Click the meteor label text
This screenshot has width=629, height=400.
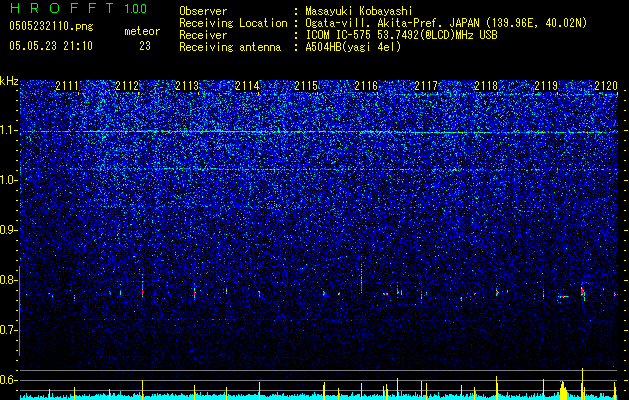[x=142, y=31]
